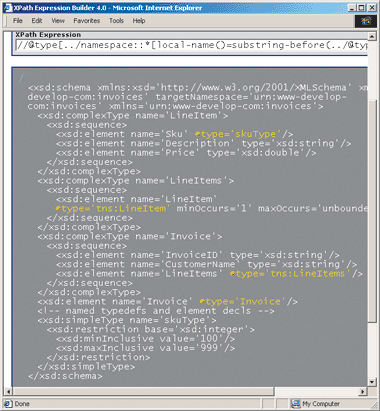Image resolution: width=380 pixels, height=411 pixels.
Task: Click the horizontal scrollbar left arrow
Action: 8,391
